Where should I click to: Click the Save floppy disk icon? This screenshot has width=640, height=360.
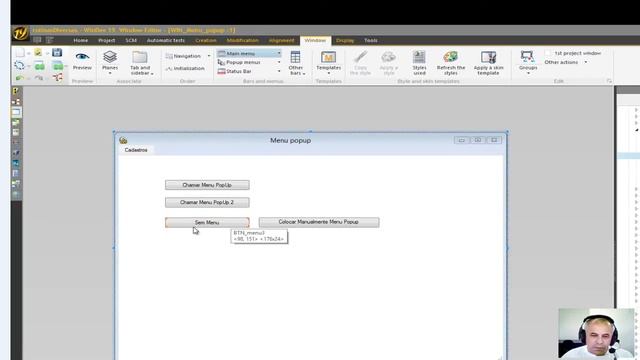(x=57, y=52)
